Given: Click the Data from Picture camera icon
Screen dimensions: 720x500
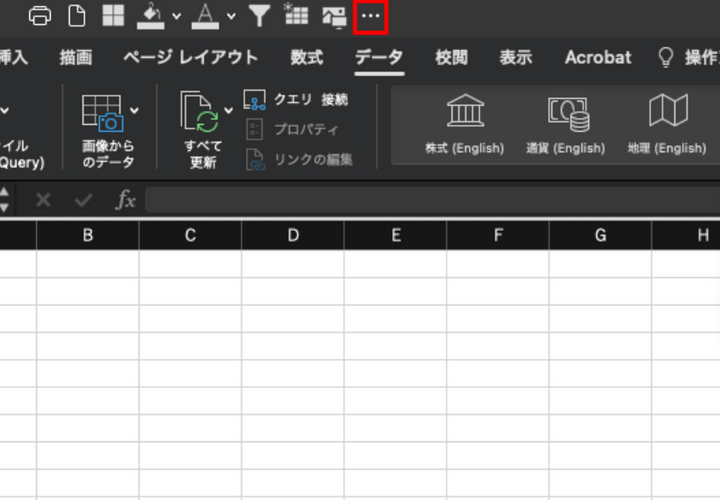Looking at the screenshot, I should [x=103, y=113].
